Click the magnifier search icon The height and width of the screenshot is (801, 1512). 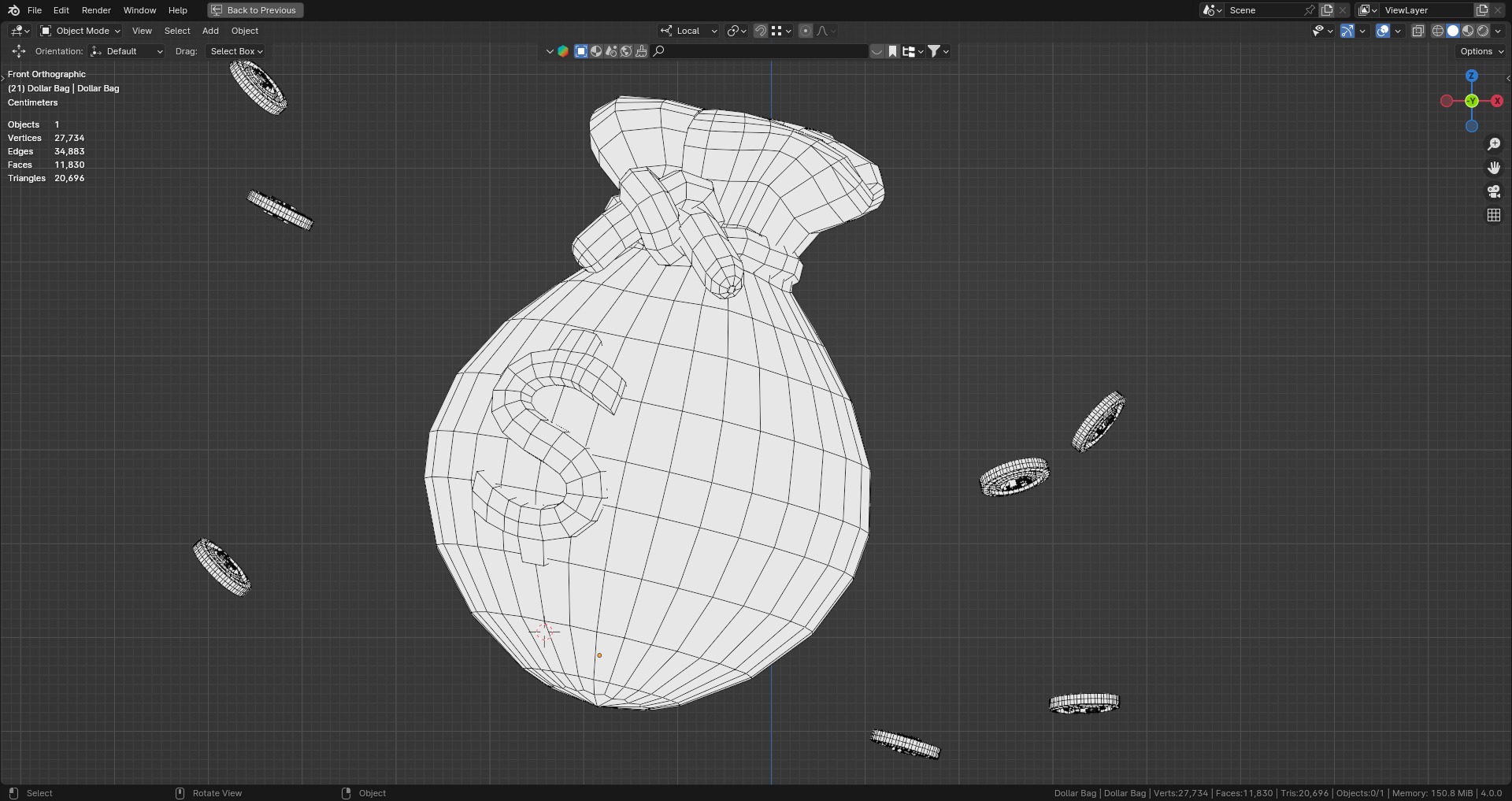click(x=659, y=51)
